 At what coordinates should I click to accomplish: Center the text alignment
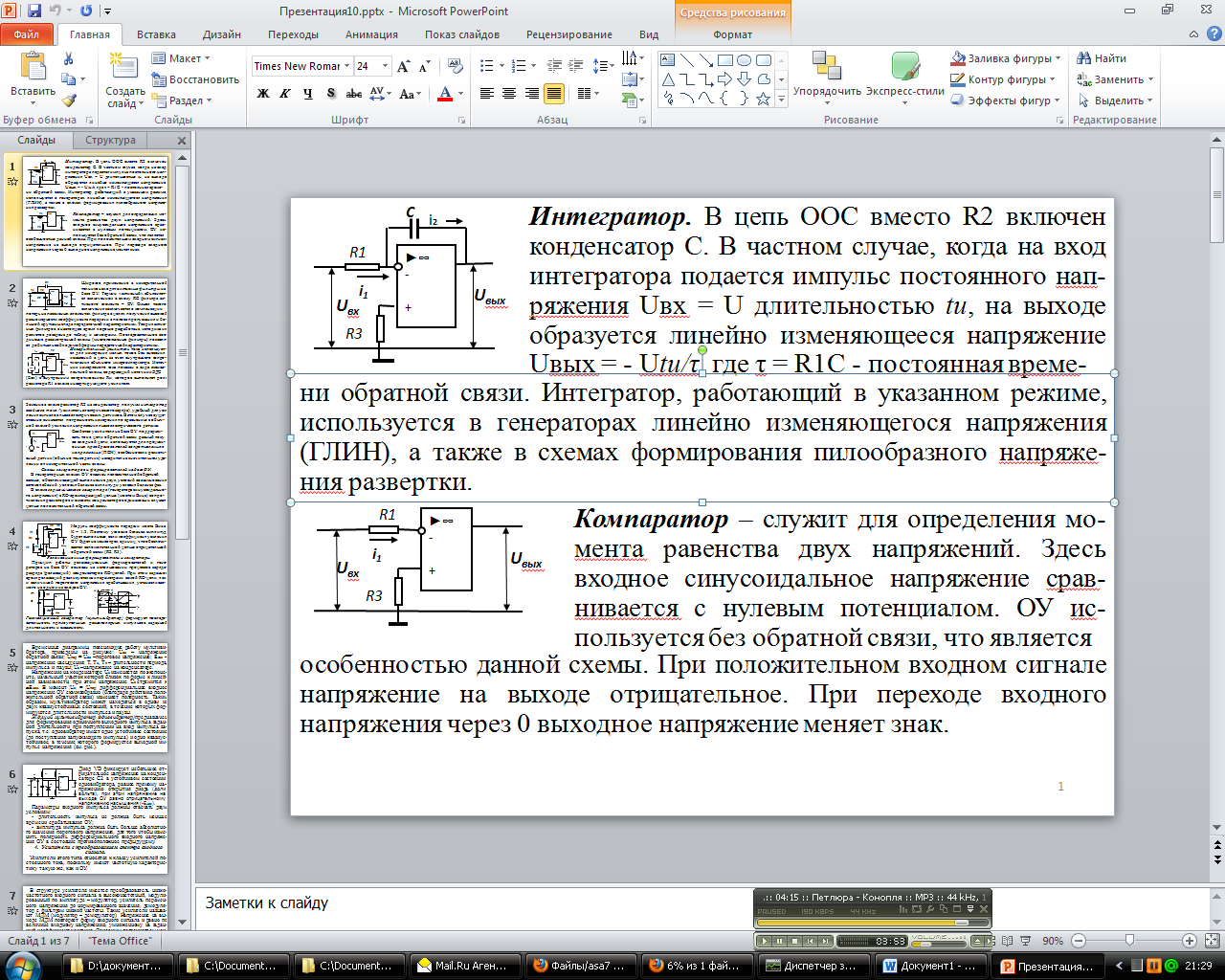pos(509,94)
